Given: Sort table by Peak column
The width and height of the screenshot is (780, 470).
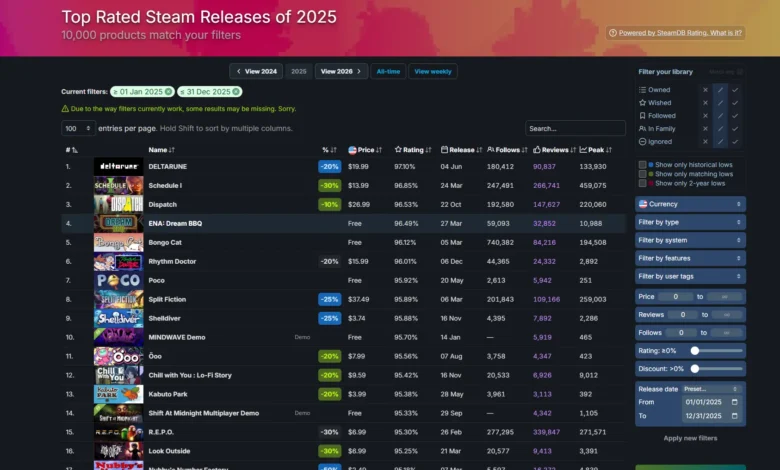Looking at the screenshot, I should (x=595, y=150).
